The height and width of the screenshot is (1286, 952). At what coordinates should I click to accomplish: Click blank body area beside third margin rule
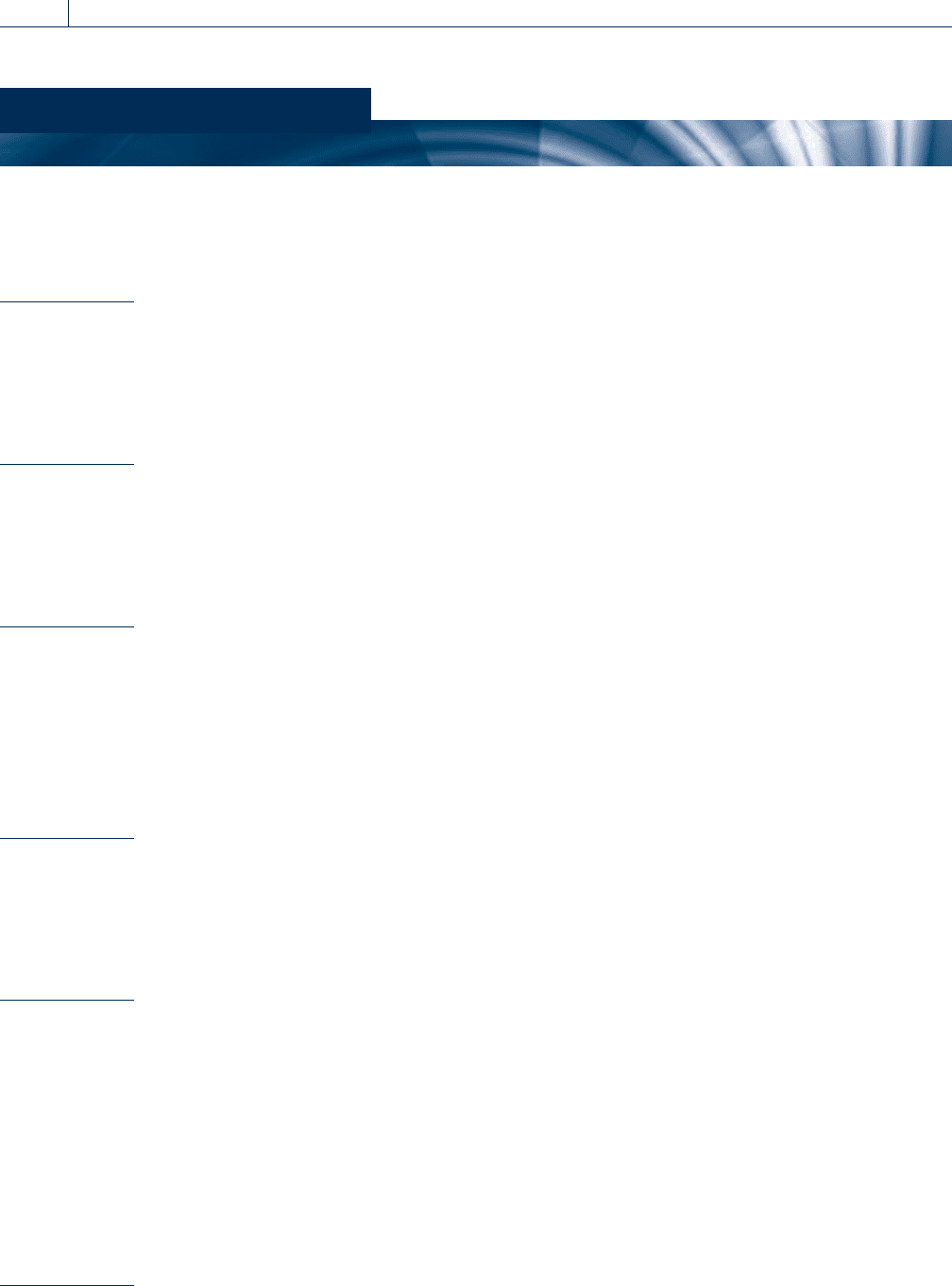(543, 732)
